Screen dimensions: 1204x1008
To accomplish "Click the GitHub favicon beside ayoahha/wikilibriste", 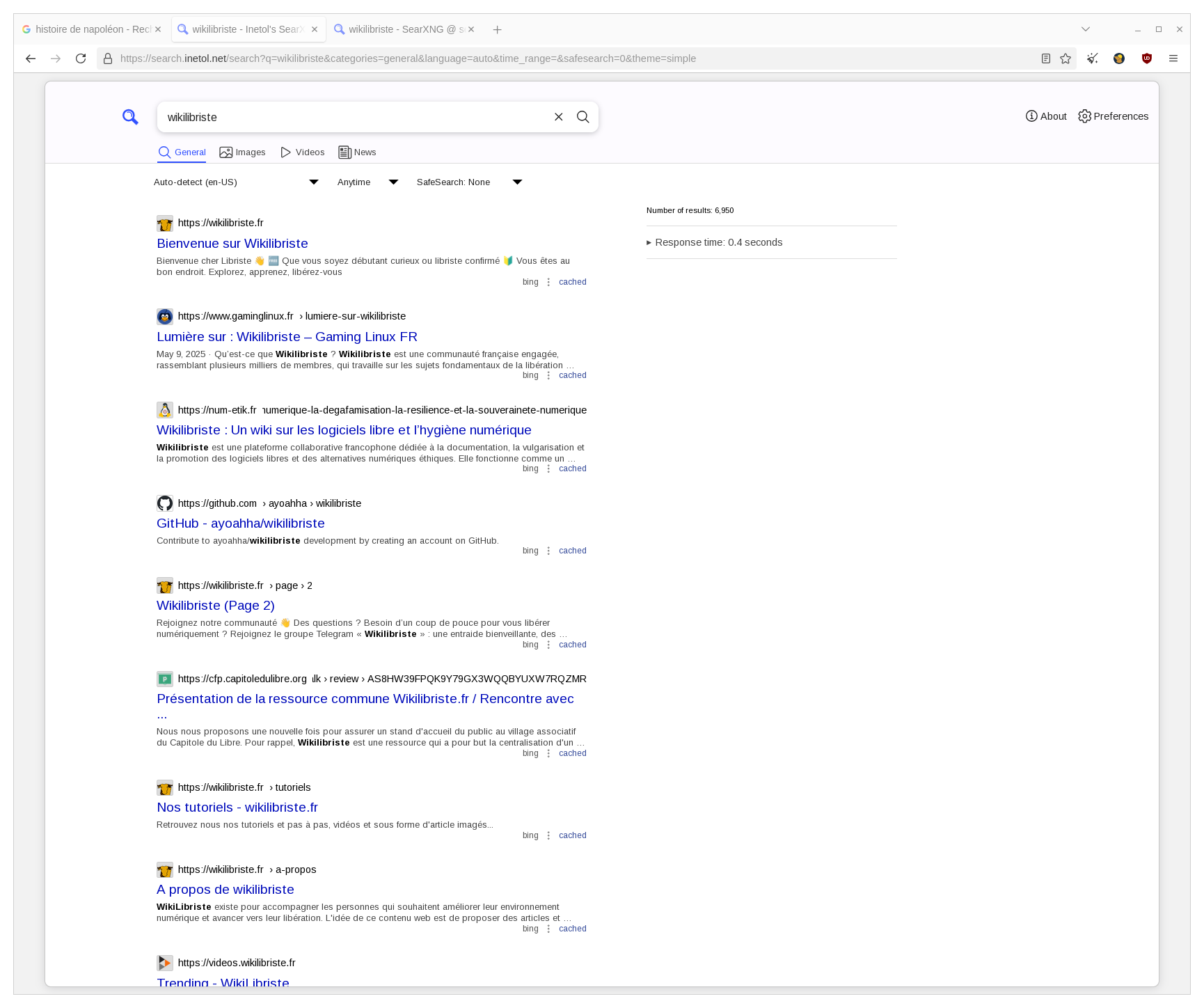I will [165, 503].
